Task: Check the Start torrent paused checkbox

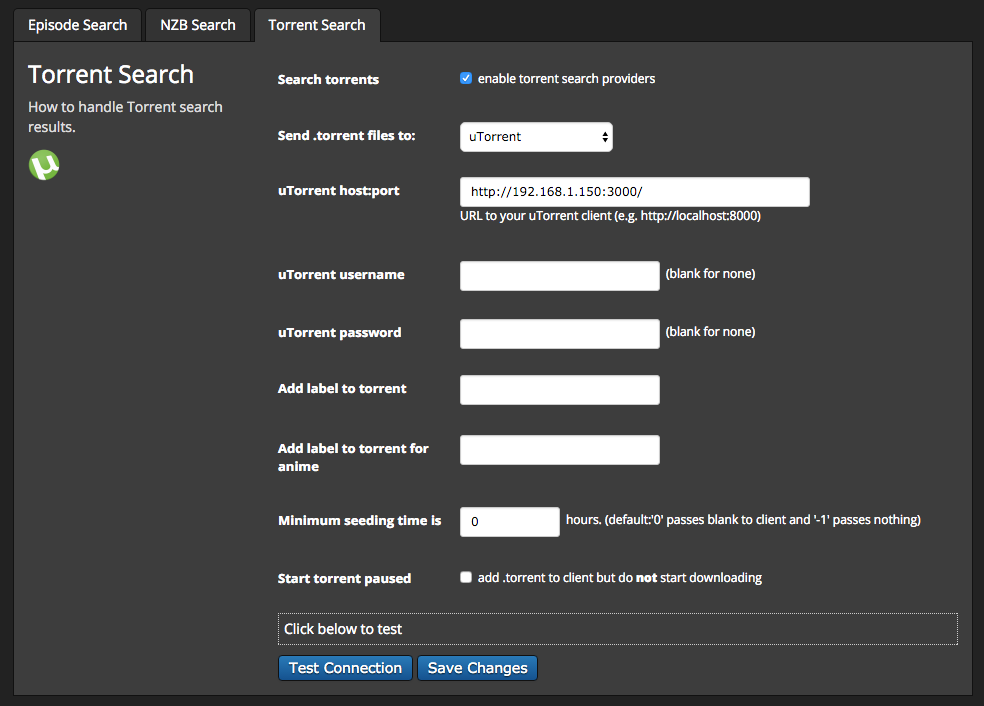Action: click(466, 577)
